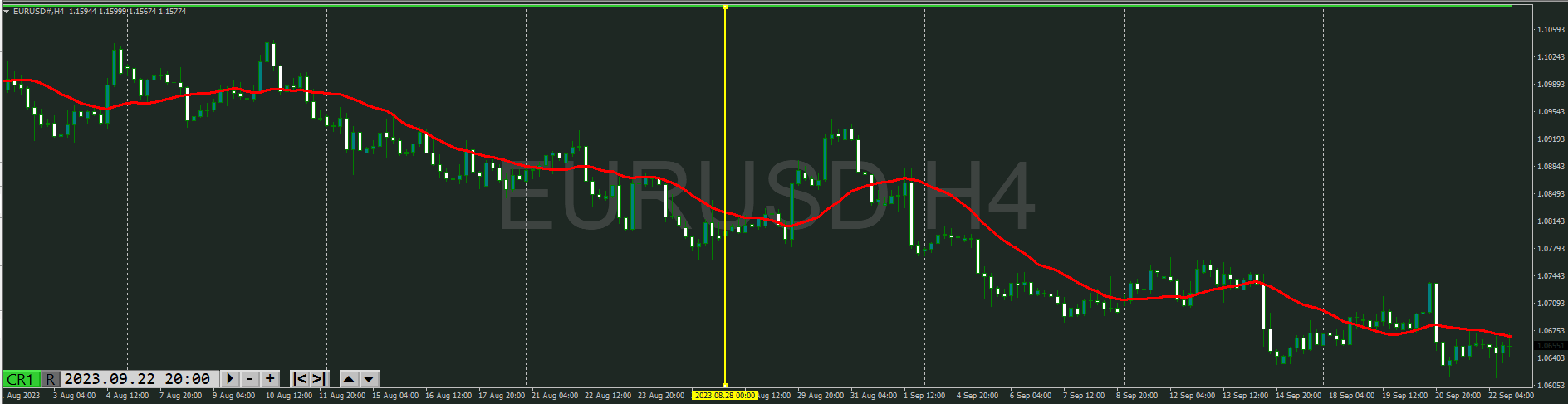Click the 22 Sep 04:00 time axis label
This screenshot has width=1568, height=404.
click(1511, 396)
